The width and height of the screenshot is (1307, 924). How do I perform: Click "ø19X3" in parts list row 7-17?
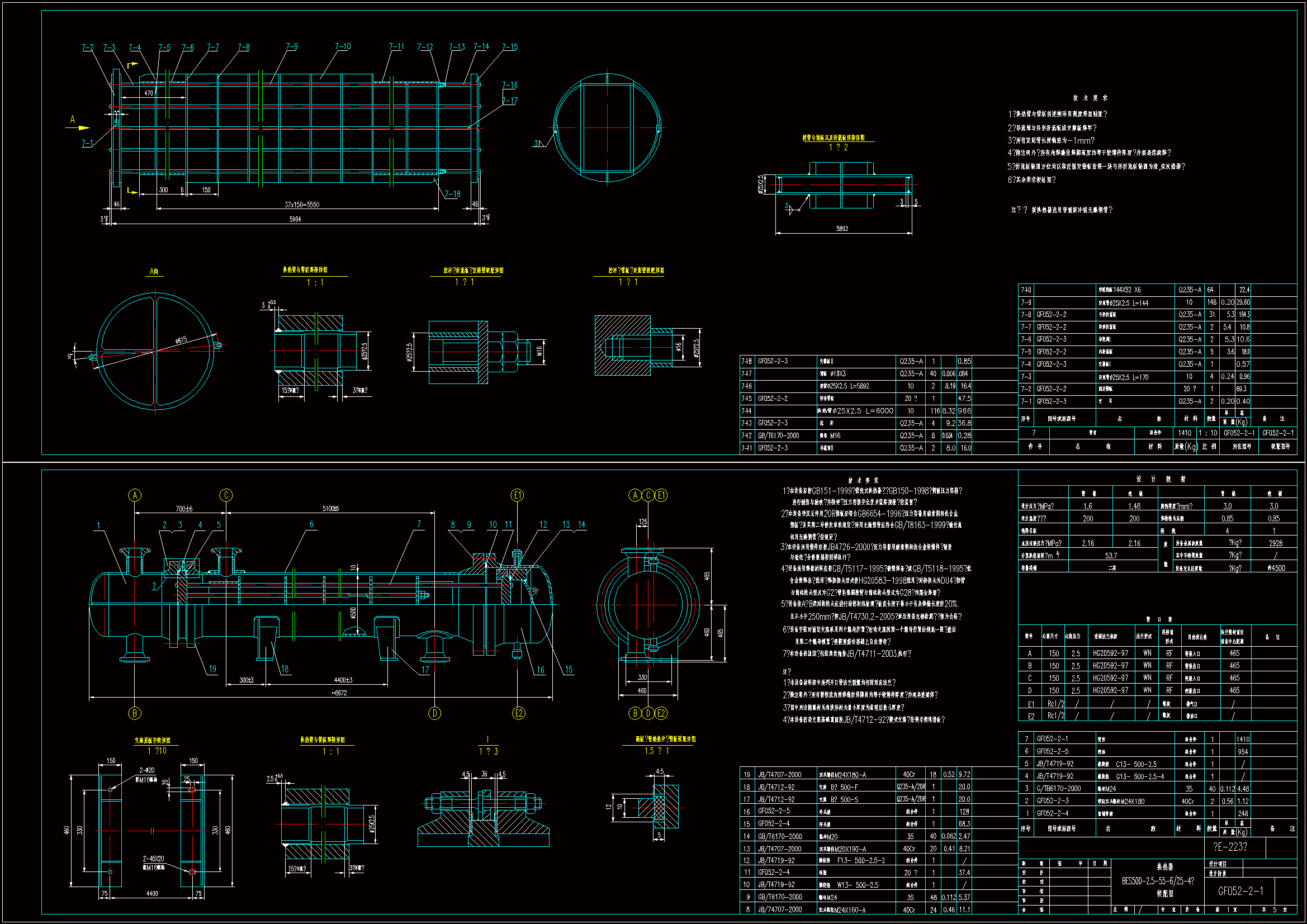click(837, 373)
